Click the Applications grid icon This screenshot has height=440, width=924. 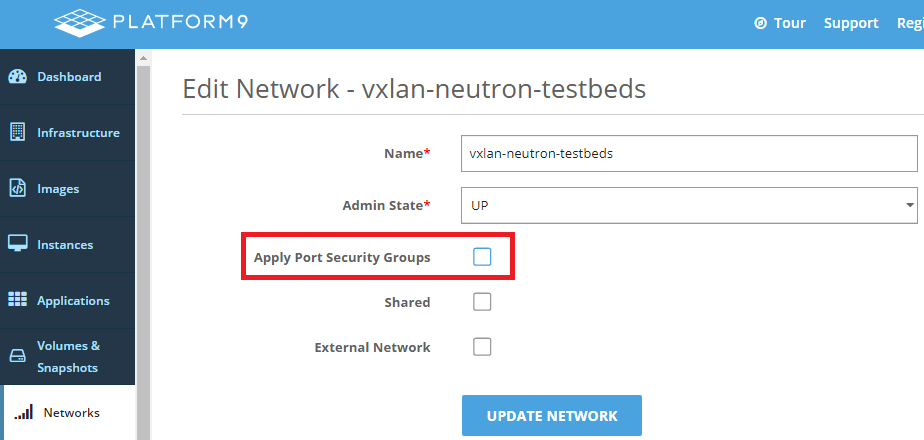(x=17, y=300)
